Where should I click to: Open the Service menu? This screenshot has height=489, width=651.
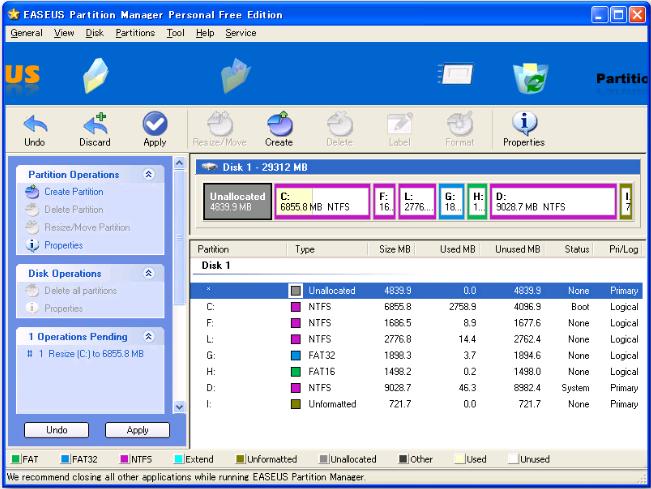pos(241,33)
